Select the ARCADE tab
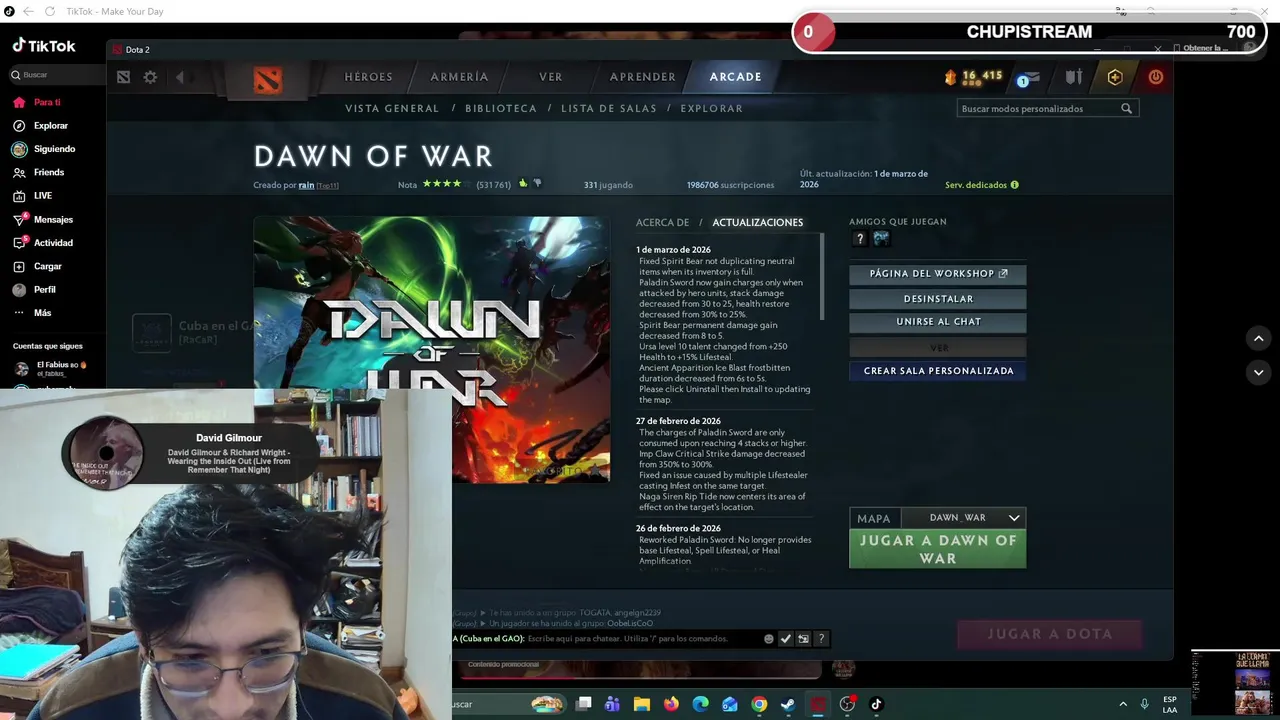Image resolution: width=1280 pixels, height=720 pixels. coord(735,77)
